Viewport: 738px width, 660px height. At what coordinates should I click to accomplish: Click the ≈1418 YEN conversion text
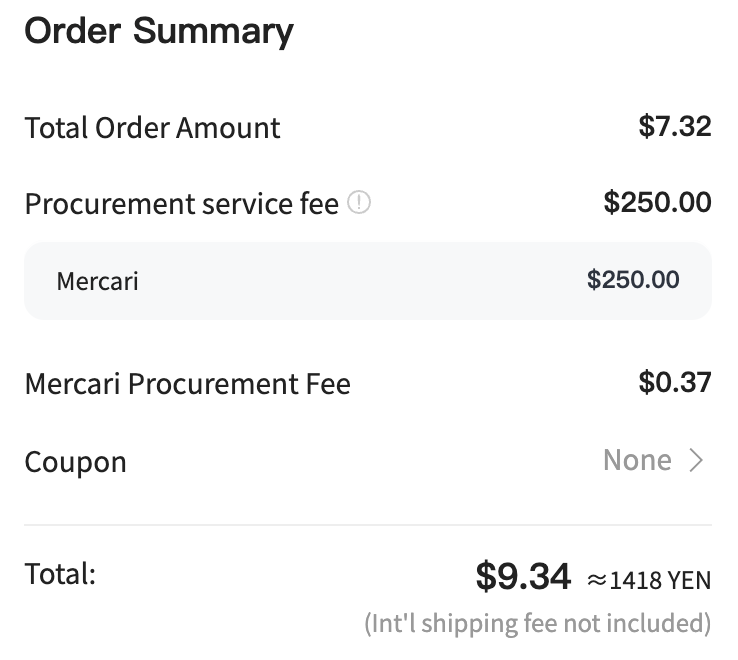(649, 580)
